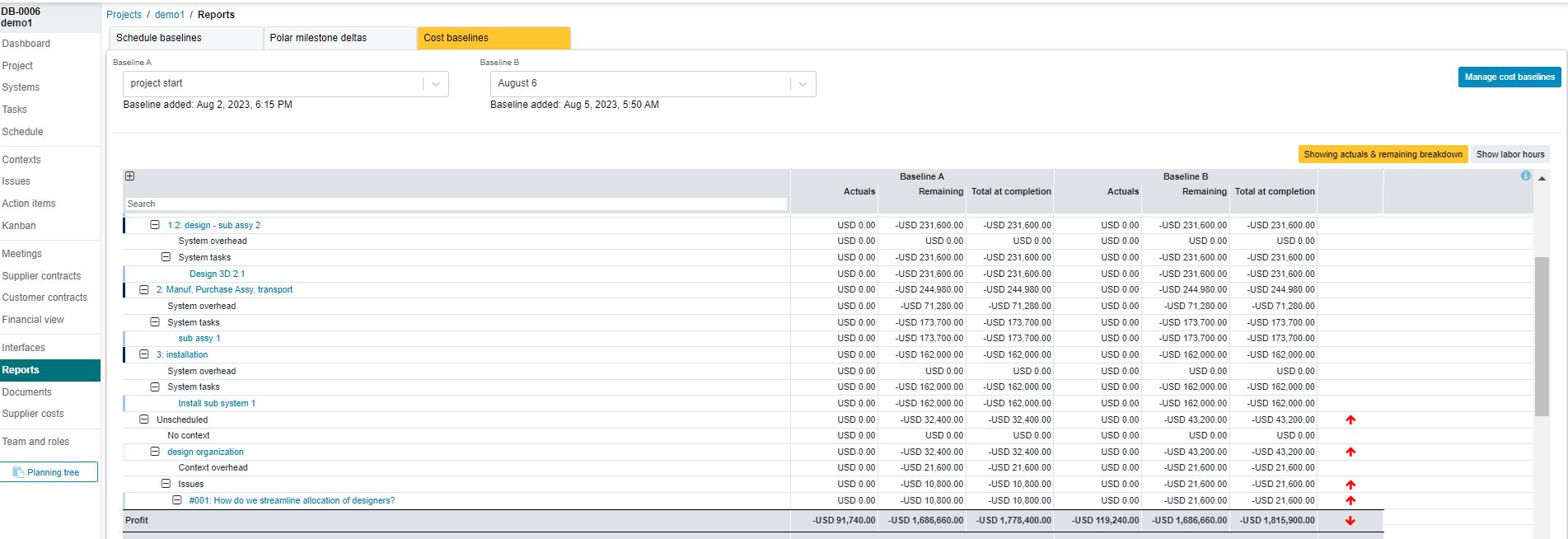Collapse the #001 issue row
This screenshot has width=1568, height=539.
(176, 500)
